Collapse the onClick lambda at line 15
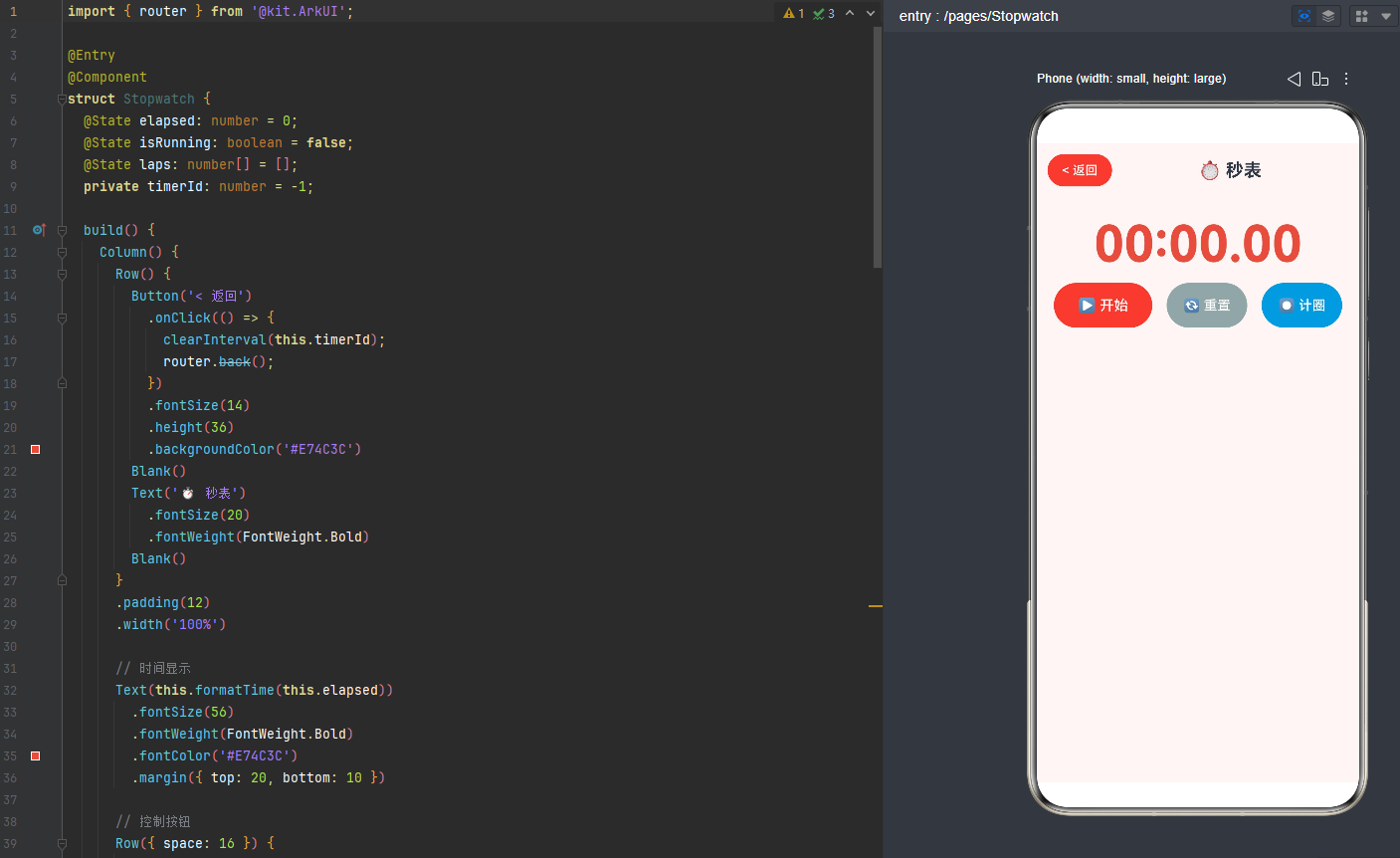This screenshot has height=858, width=1400. tap(62, 319)
